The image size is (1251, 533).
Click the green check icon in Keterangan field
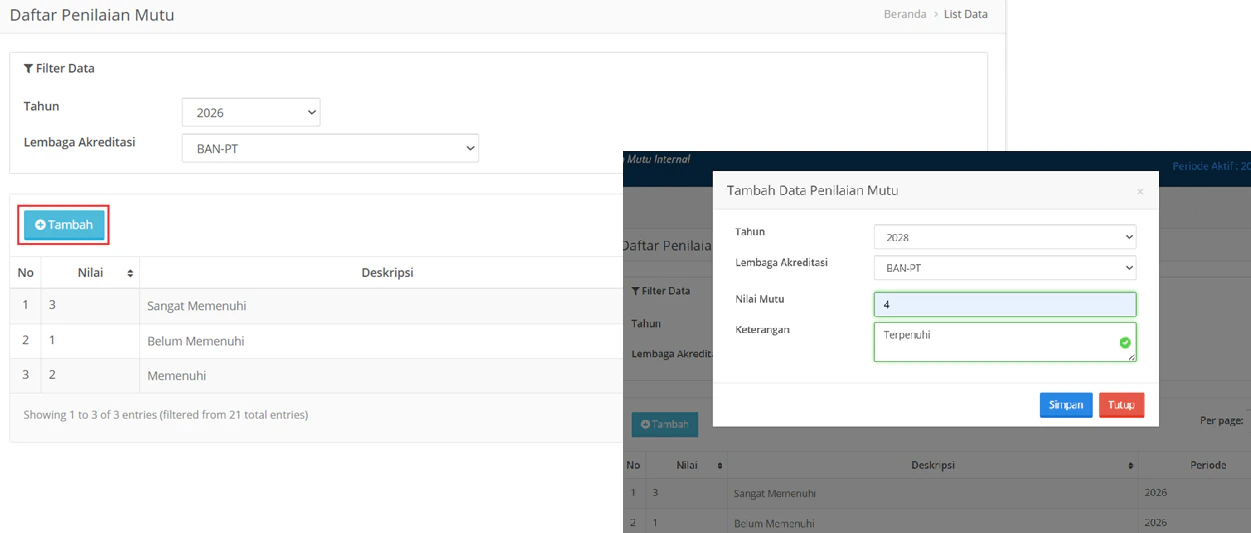[x=1125, y=342]
